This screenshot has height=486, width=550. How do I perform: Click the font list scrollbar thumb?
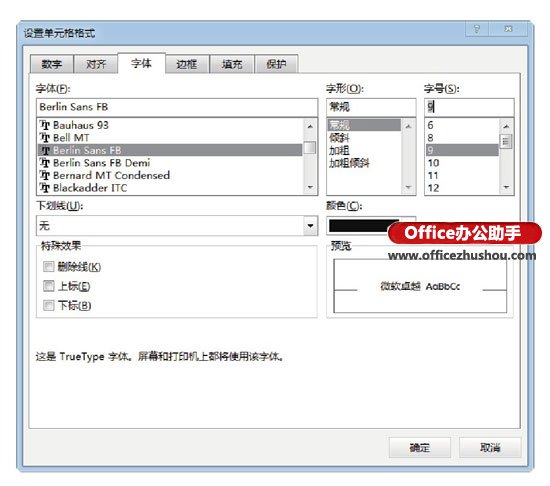pos(310,147)
